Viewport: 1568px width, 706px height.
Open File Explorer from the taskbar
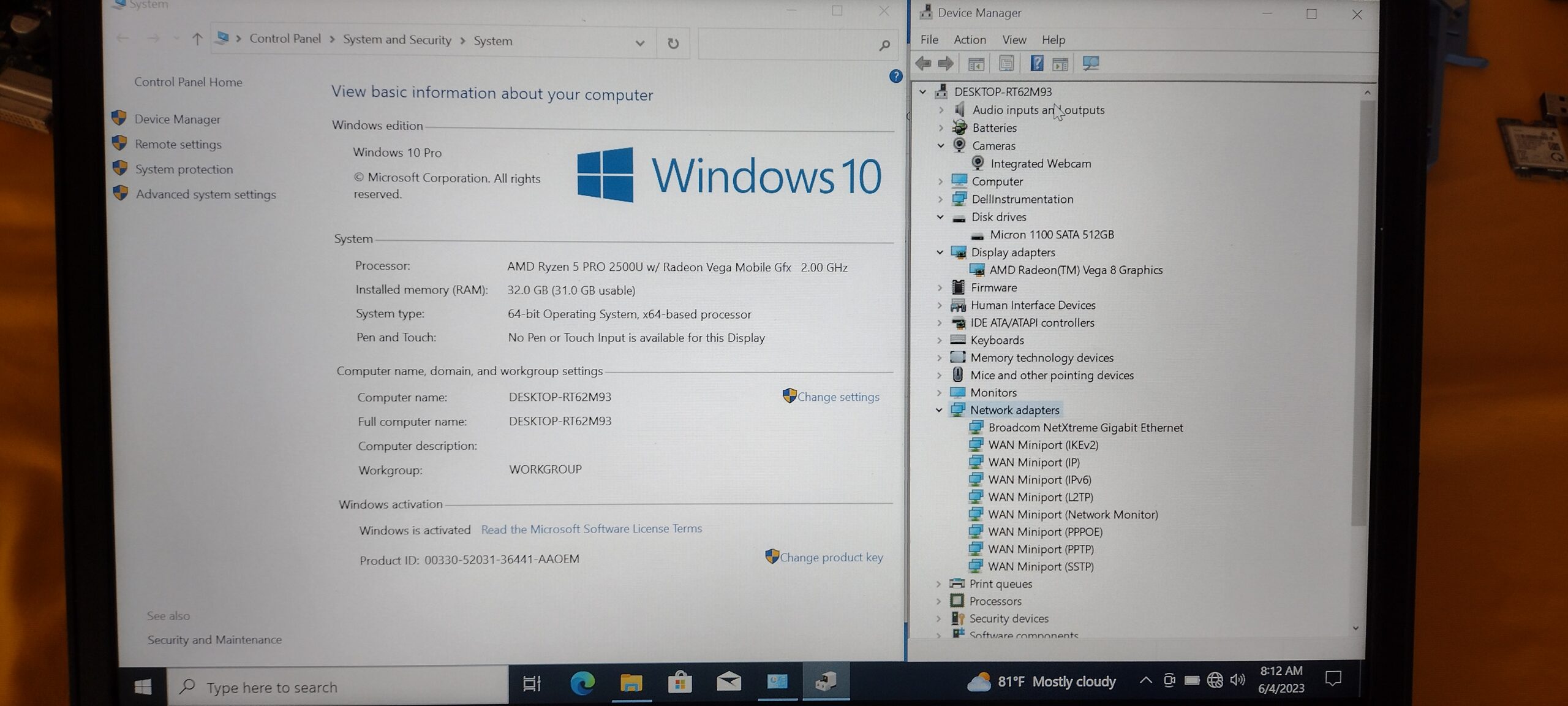(631, 682)
